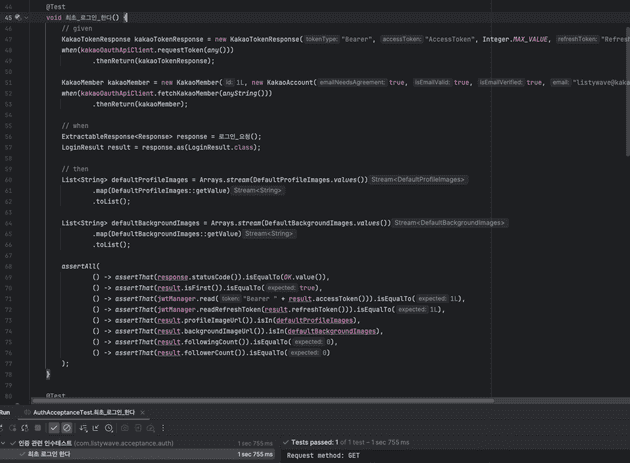The height and width of the screenshot is (463, 630).
Task: Click Stream<DefaultBackgroundImages> type hint on line 64
Action: (449, 223)
